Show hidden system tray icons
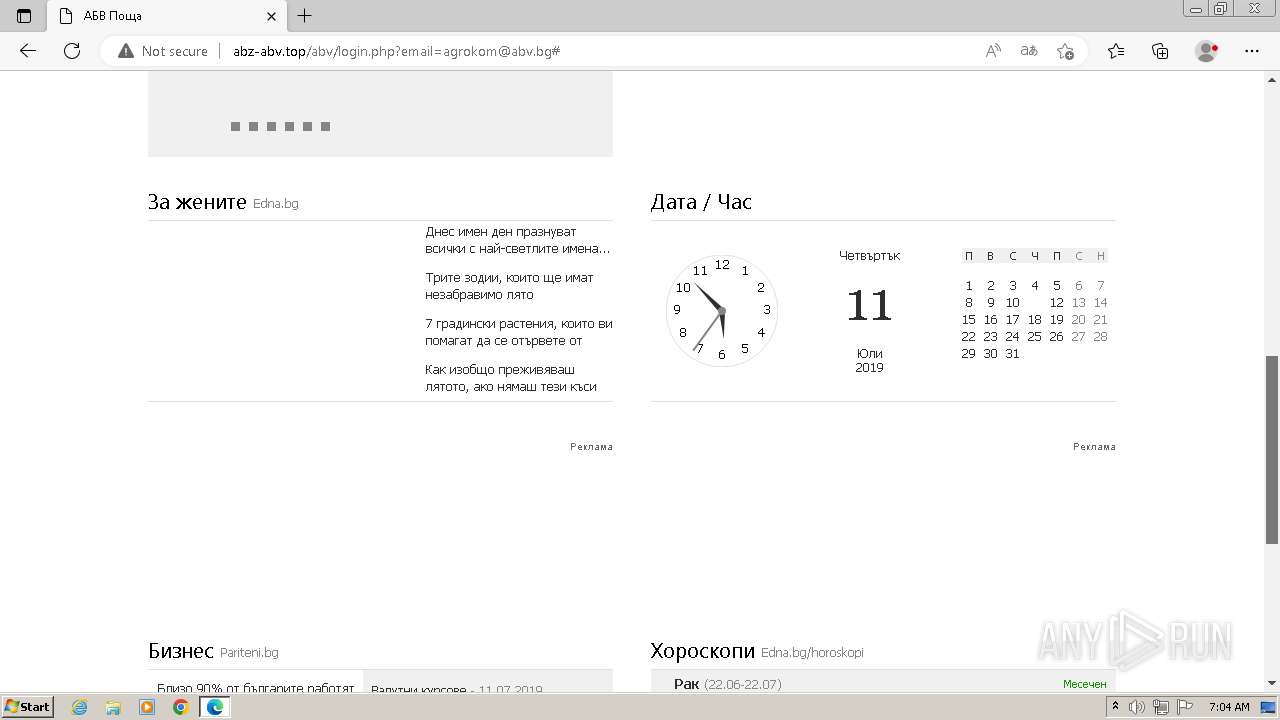 click(1117, 707)
